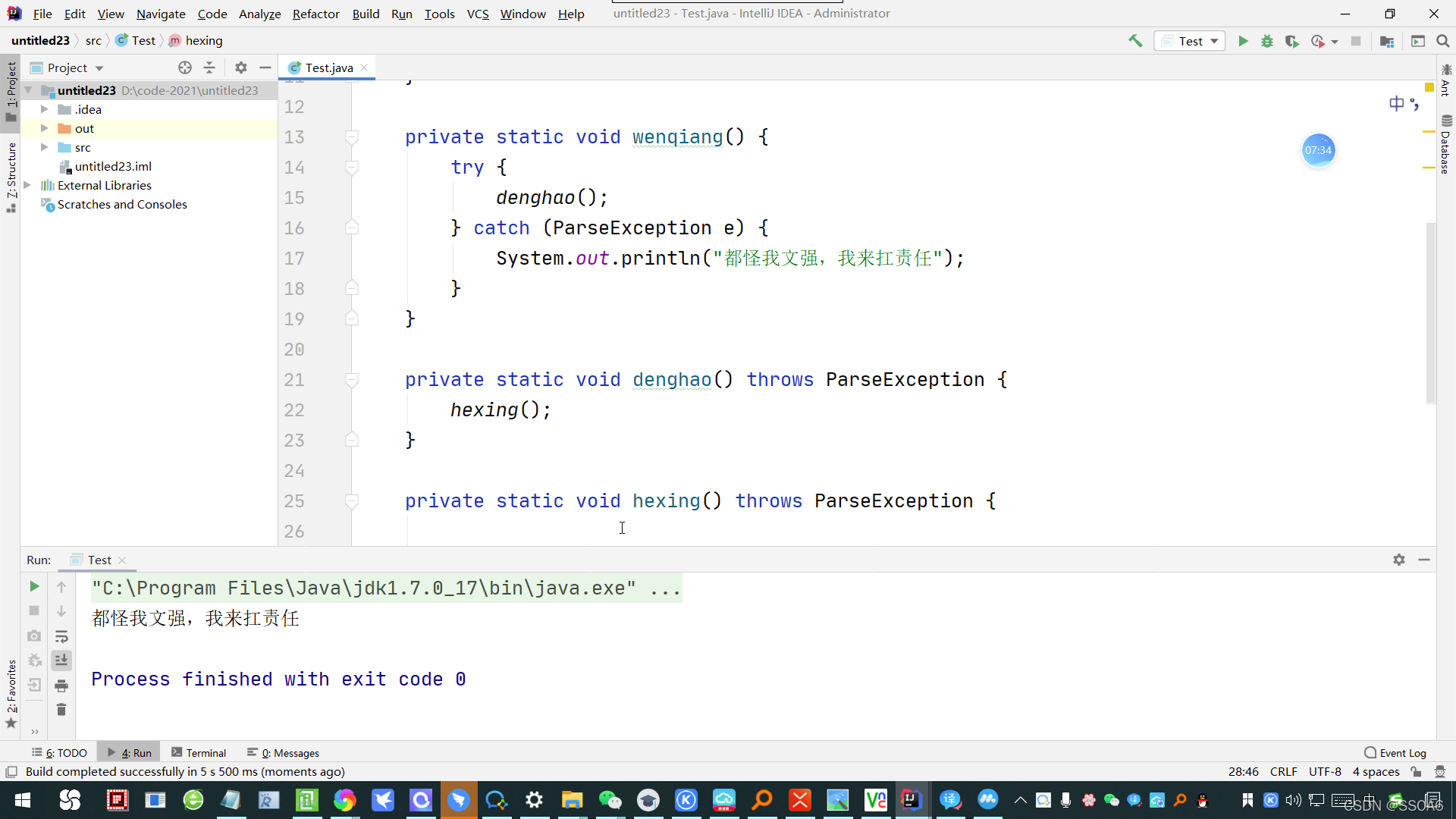Click the locate-in-project target icon
Viewport: 1456px width, 819px height.
(x=185, y=67)
